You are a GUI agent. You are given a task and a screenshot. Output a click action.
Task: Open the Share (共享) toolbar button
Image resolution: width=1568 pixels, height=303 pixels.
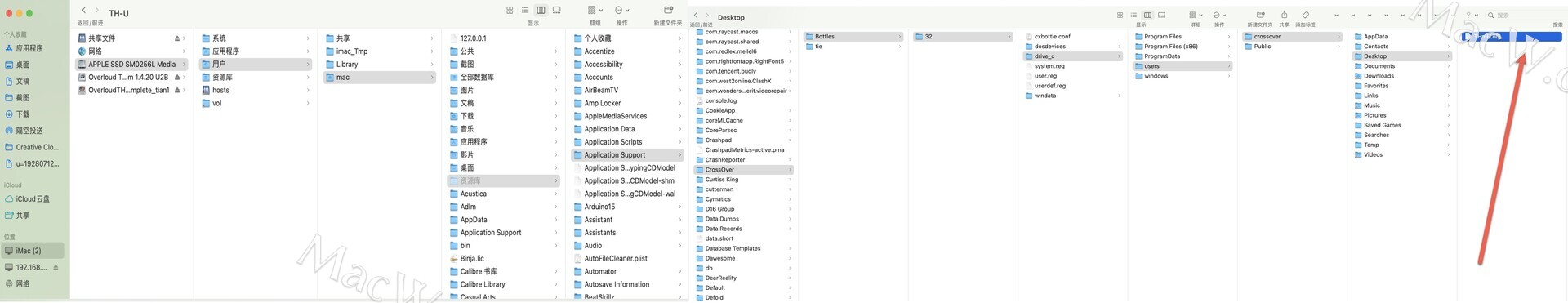1284,15
